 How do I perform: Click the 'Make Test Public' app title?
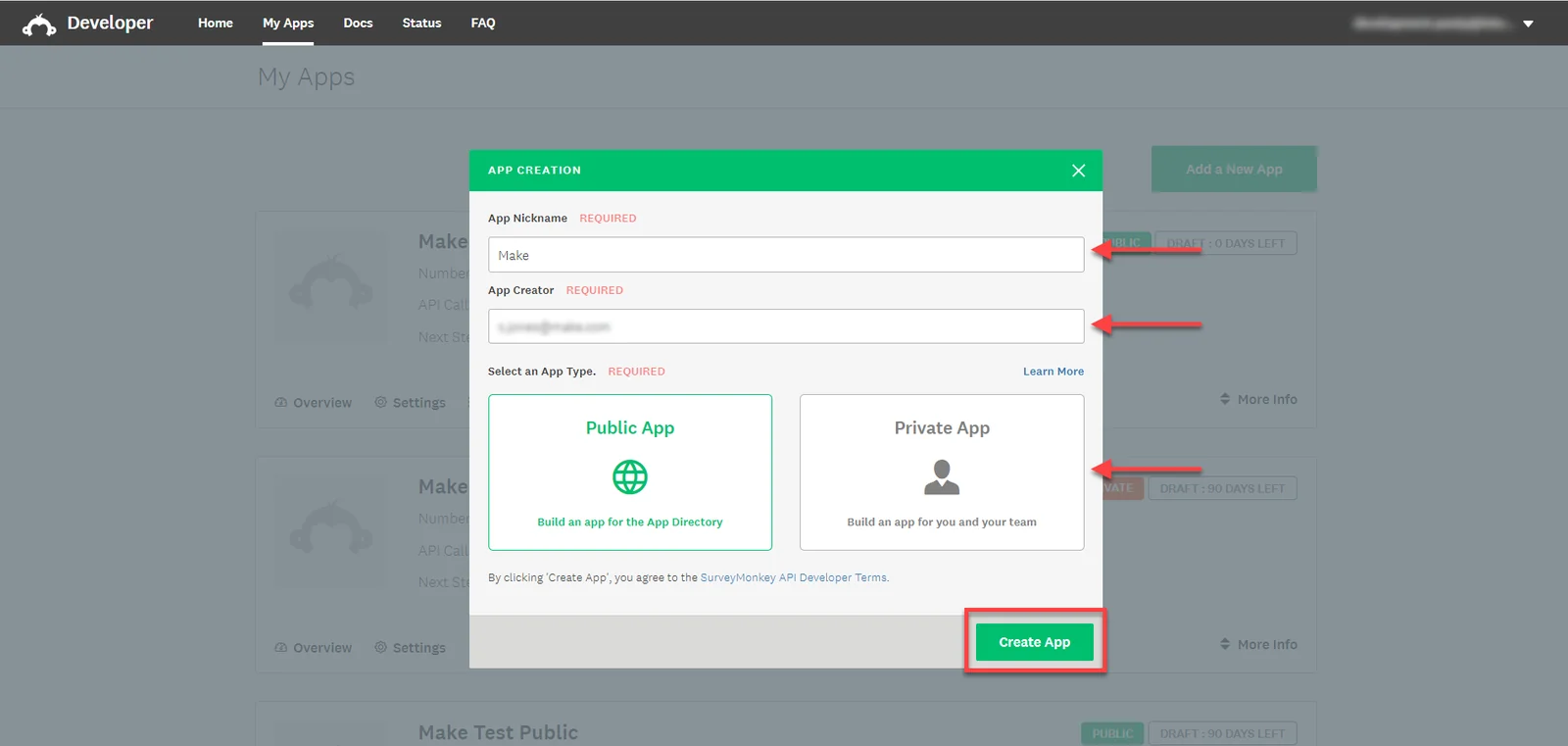[498, 732]
